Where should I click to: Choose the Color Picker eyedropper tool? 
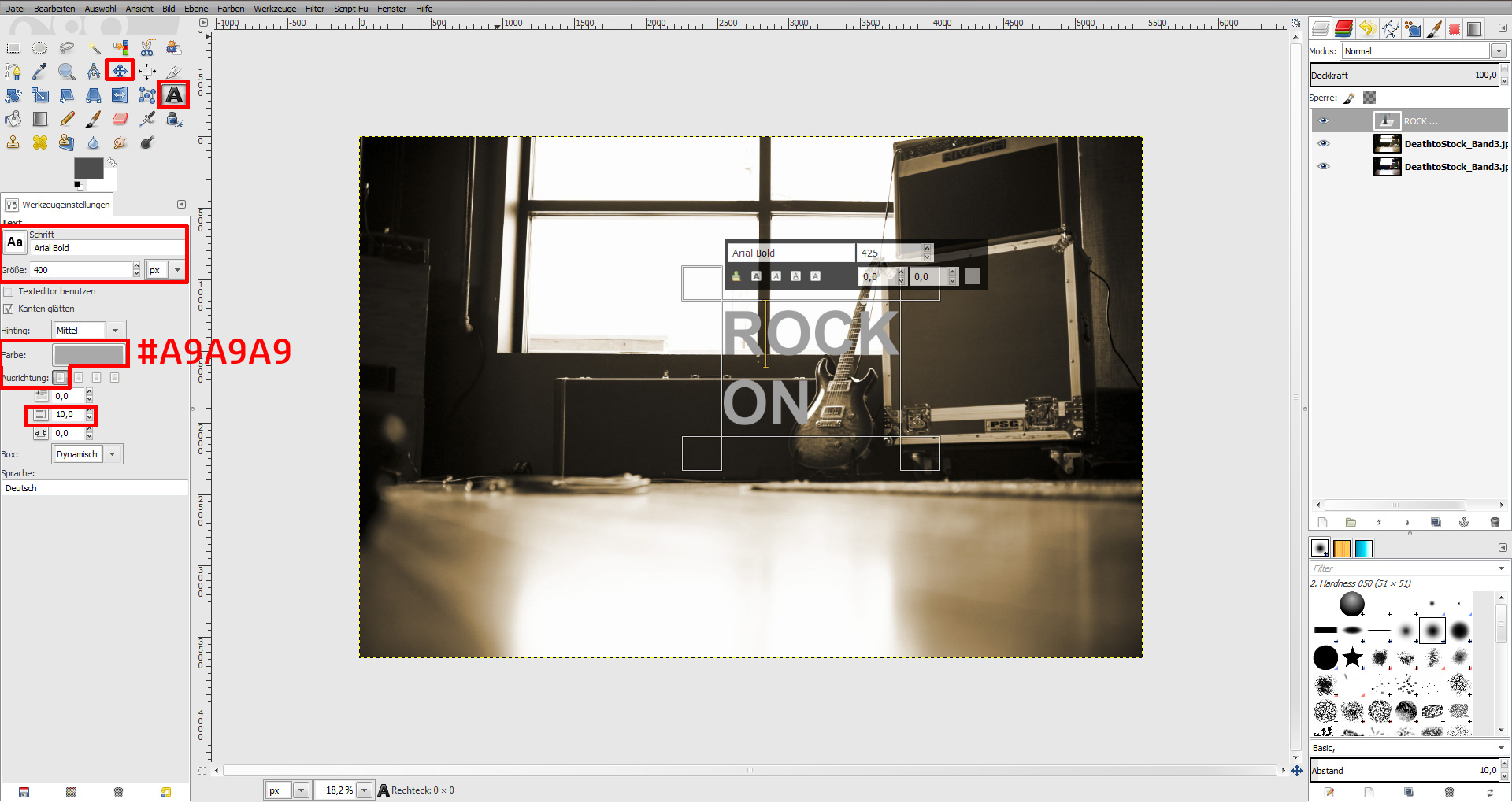[39, 72]
